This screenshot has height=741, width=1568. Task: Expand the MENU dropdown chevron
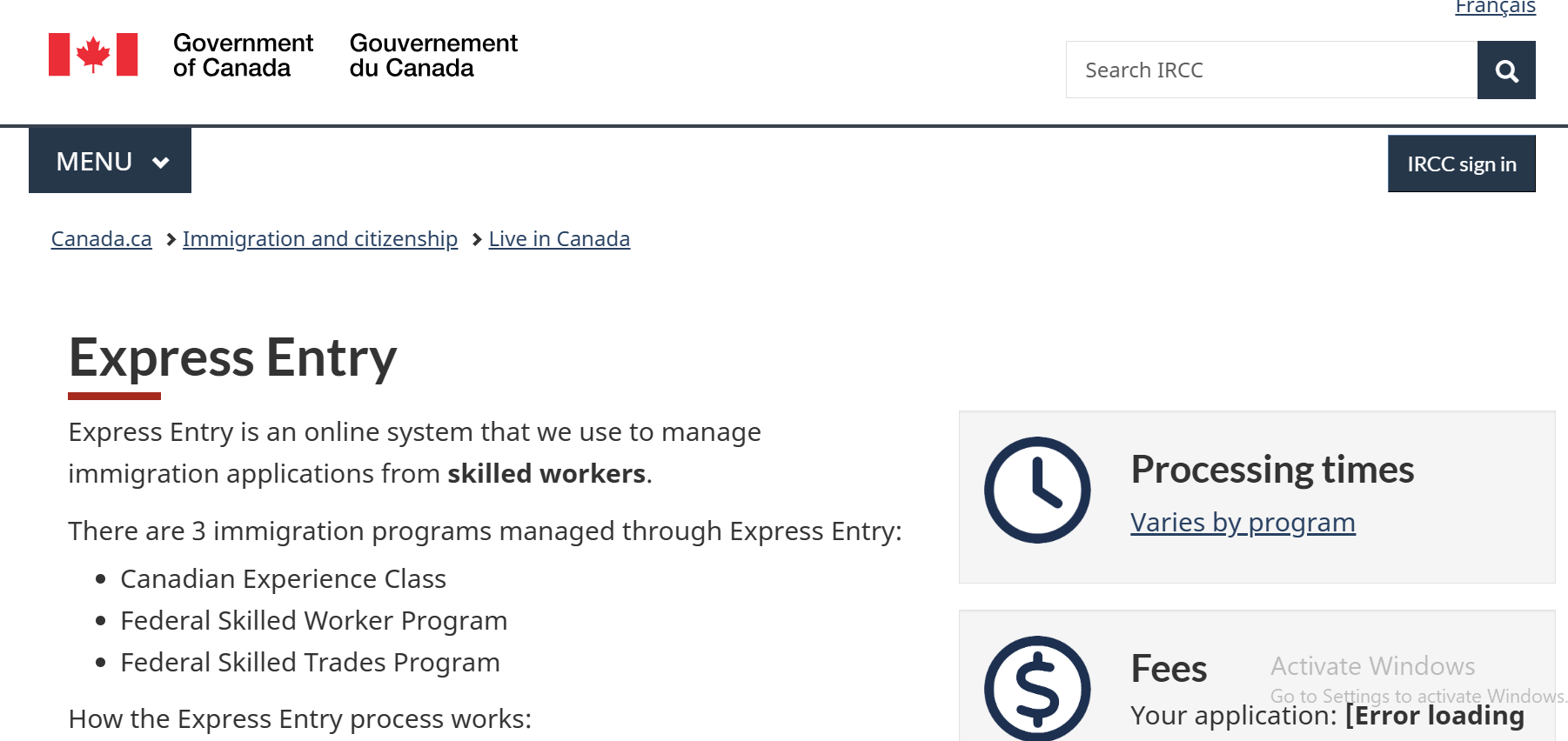[161, 163]
